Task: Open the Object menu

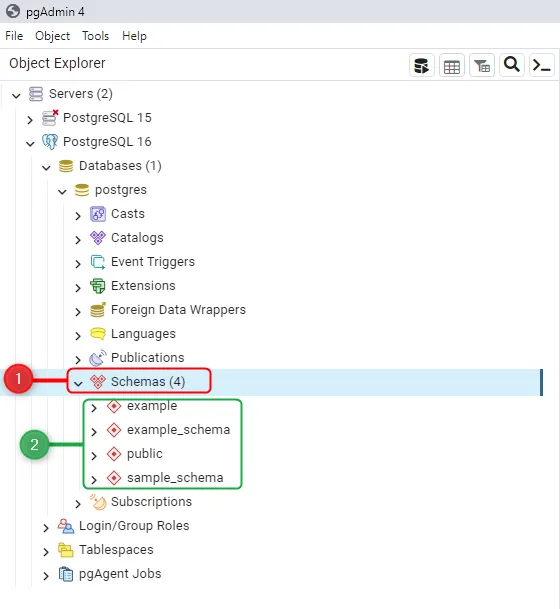Action: click(x=52, y=36)
